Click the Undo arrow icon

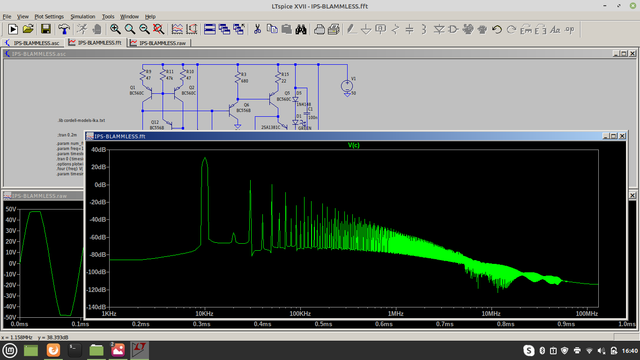coord(496,29)
